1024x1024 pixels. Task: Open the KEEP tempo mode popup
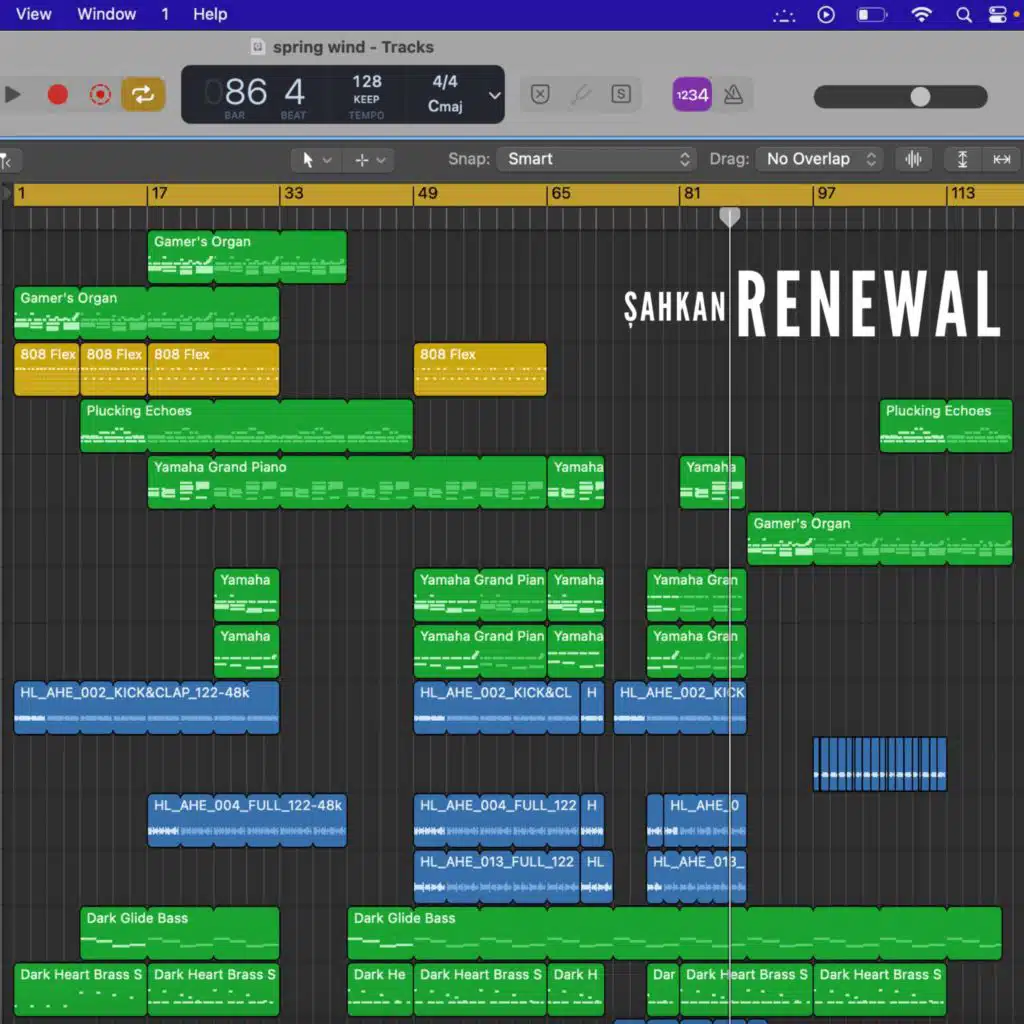click(366, 99)
